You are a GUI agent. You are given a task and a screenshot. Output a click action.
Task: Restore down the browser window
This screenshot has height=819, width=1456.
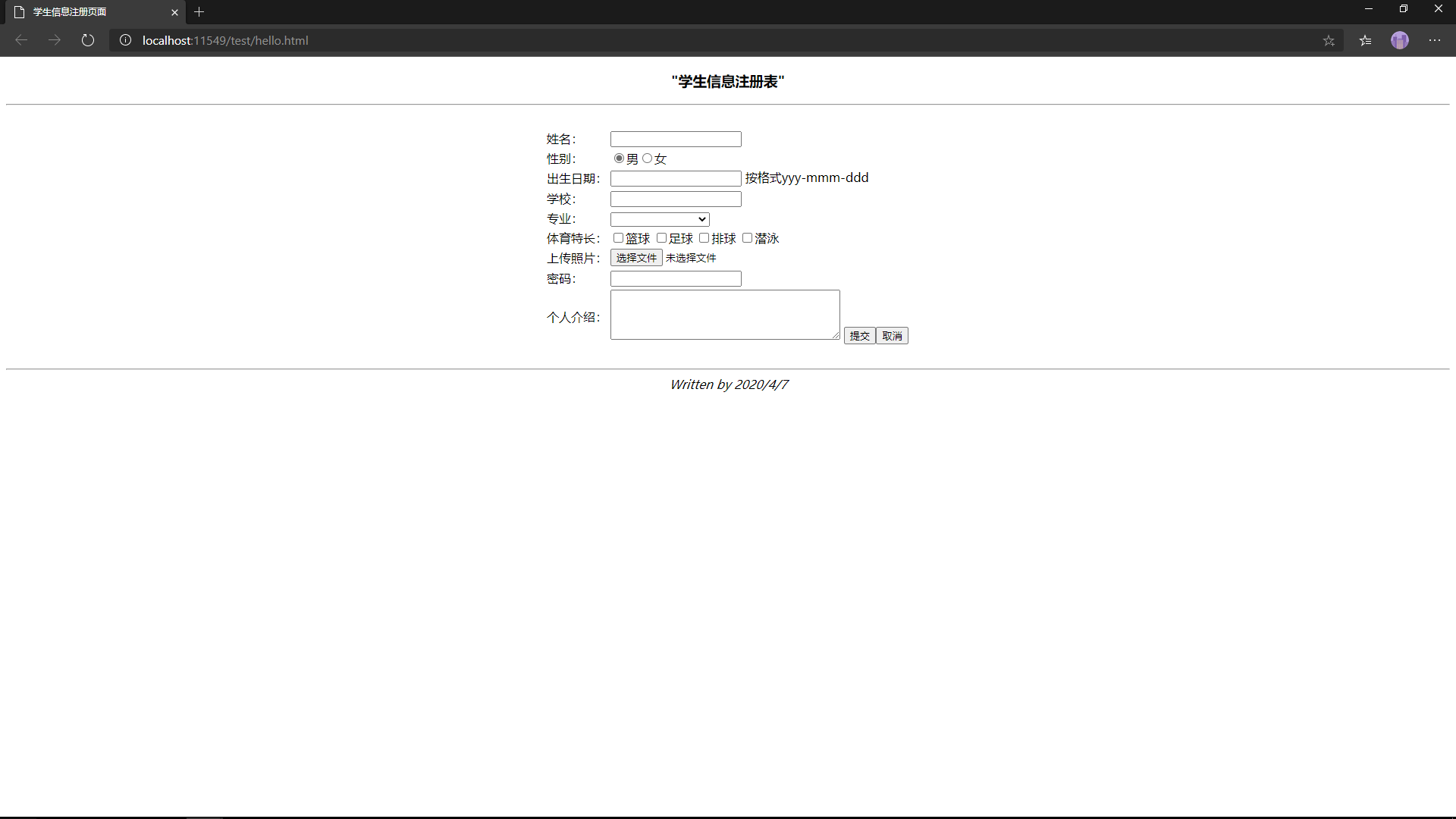coord(1404,9)
